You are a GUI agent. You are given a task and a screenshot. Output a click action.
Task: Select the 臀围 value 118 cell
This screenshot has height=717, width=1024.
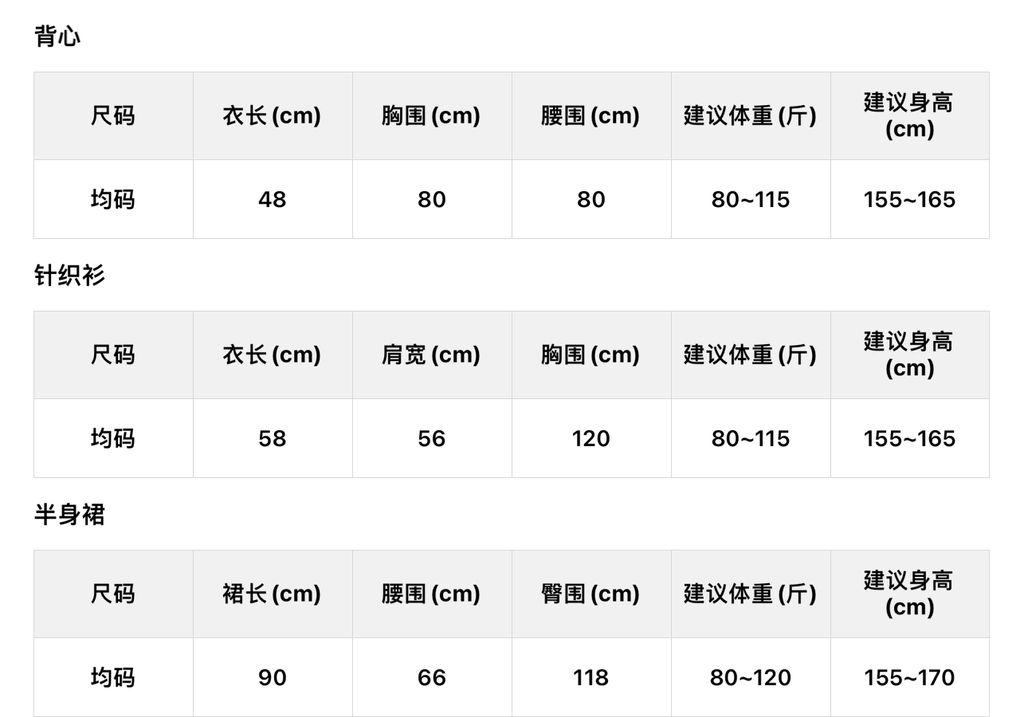coord(590,677)
